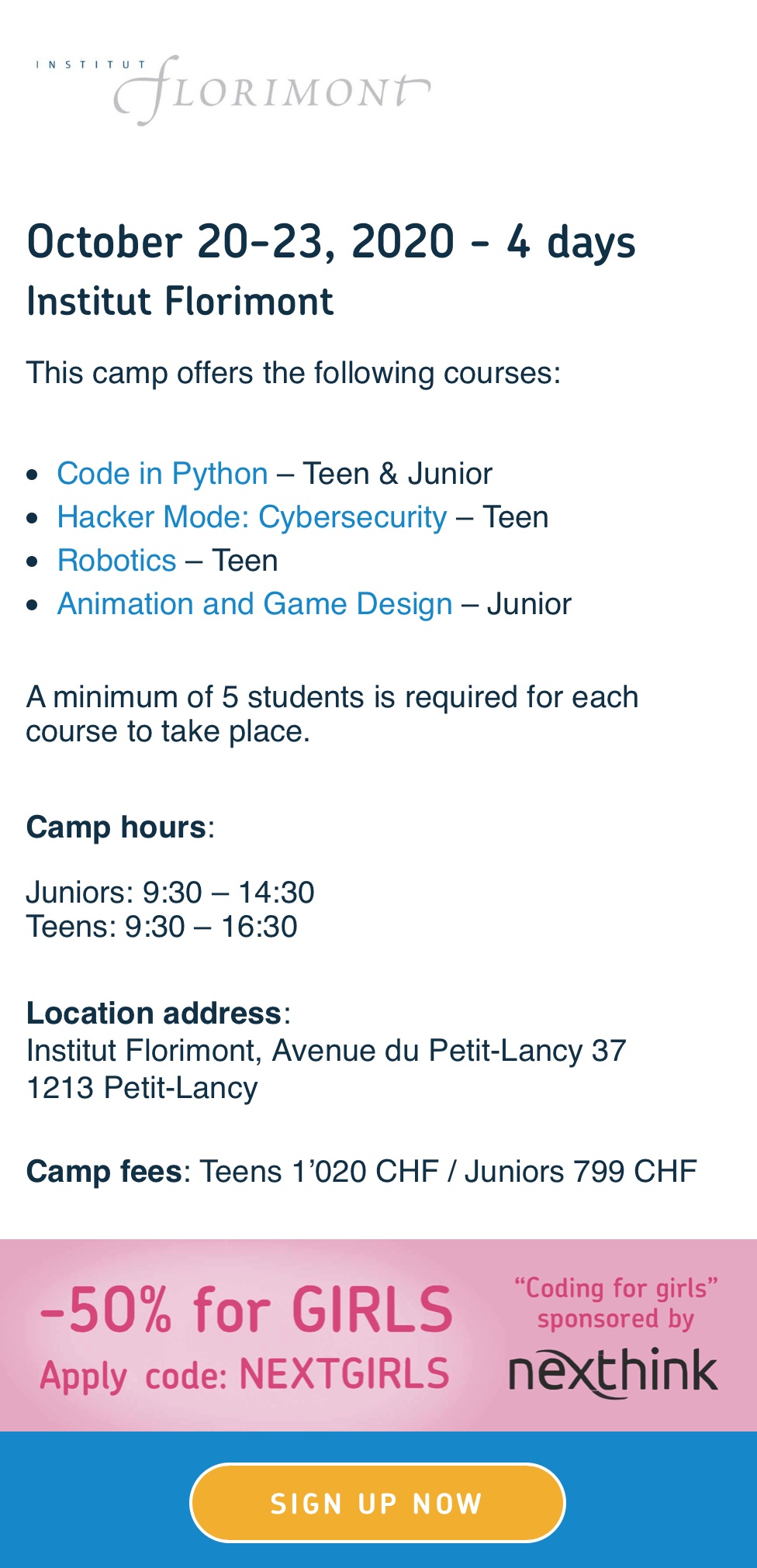Open the Robotics course link
The height and width of the screenshot is (1568, 757).
pyautogui.click(x=117, y=561)
